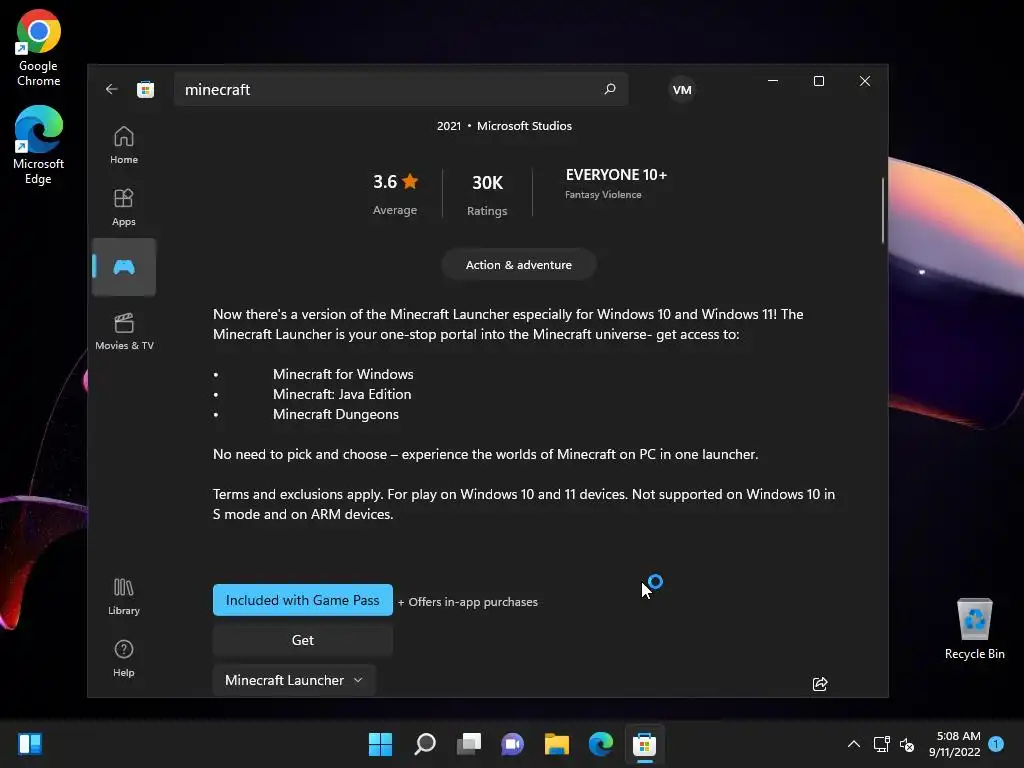Image resolution: width=1024 pixels, height=768 pixels.
Task: Open Home in the Store sidebar
Action: [x=123, y=145]
